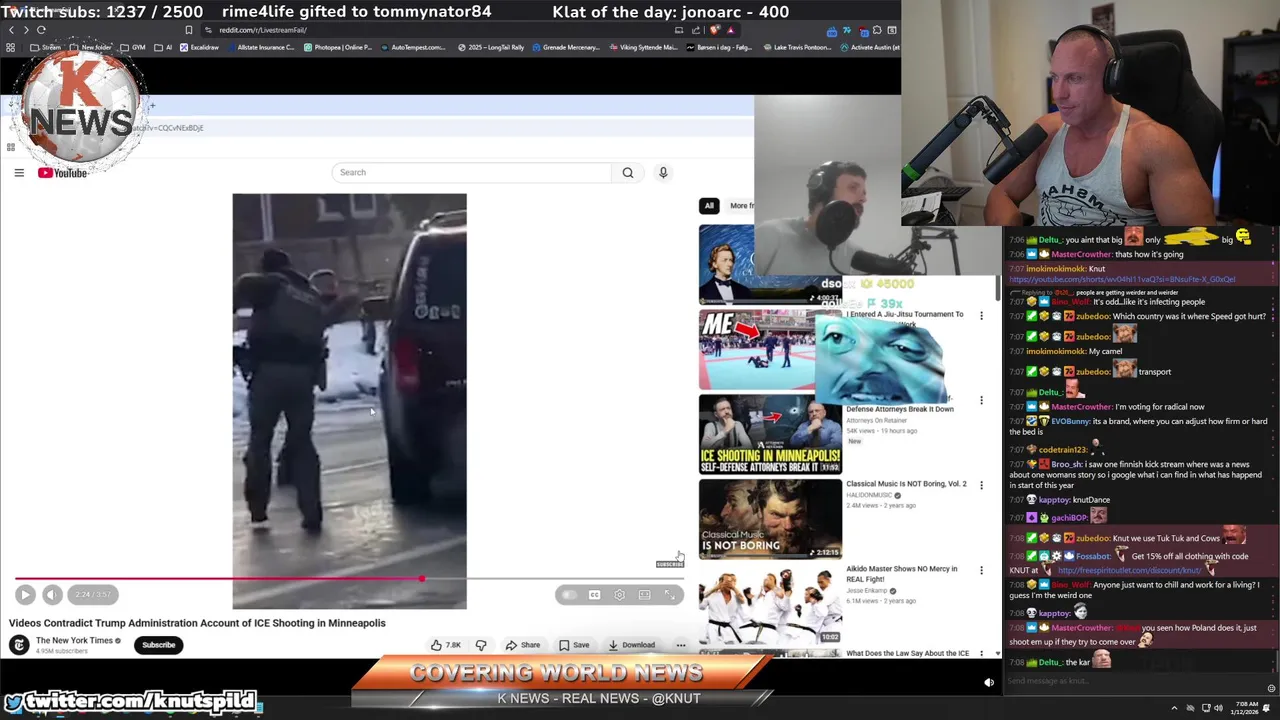1280x720 pixels.
Task: Toggle the video autoplay switch
Action: (569, 595)
